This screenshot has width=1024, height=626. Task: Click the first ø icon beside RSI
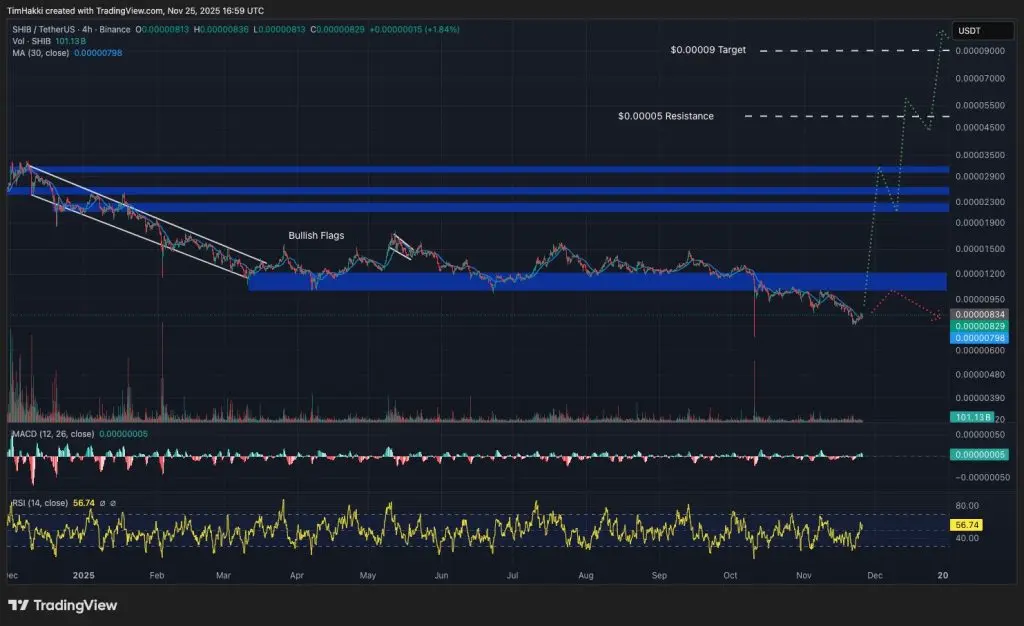tap(103, 502)
